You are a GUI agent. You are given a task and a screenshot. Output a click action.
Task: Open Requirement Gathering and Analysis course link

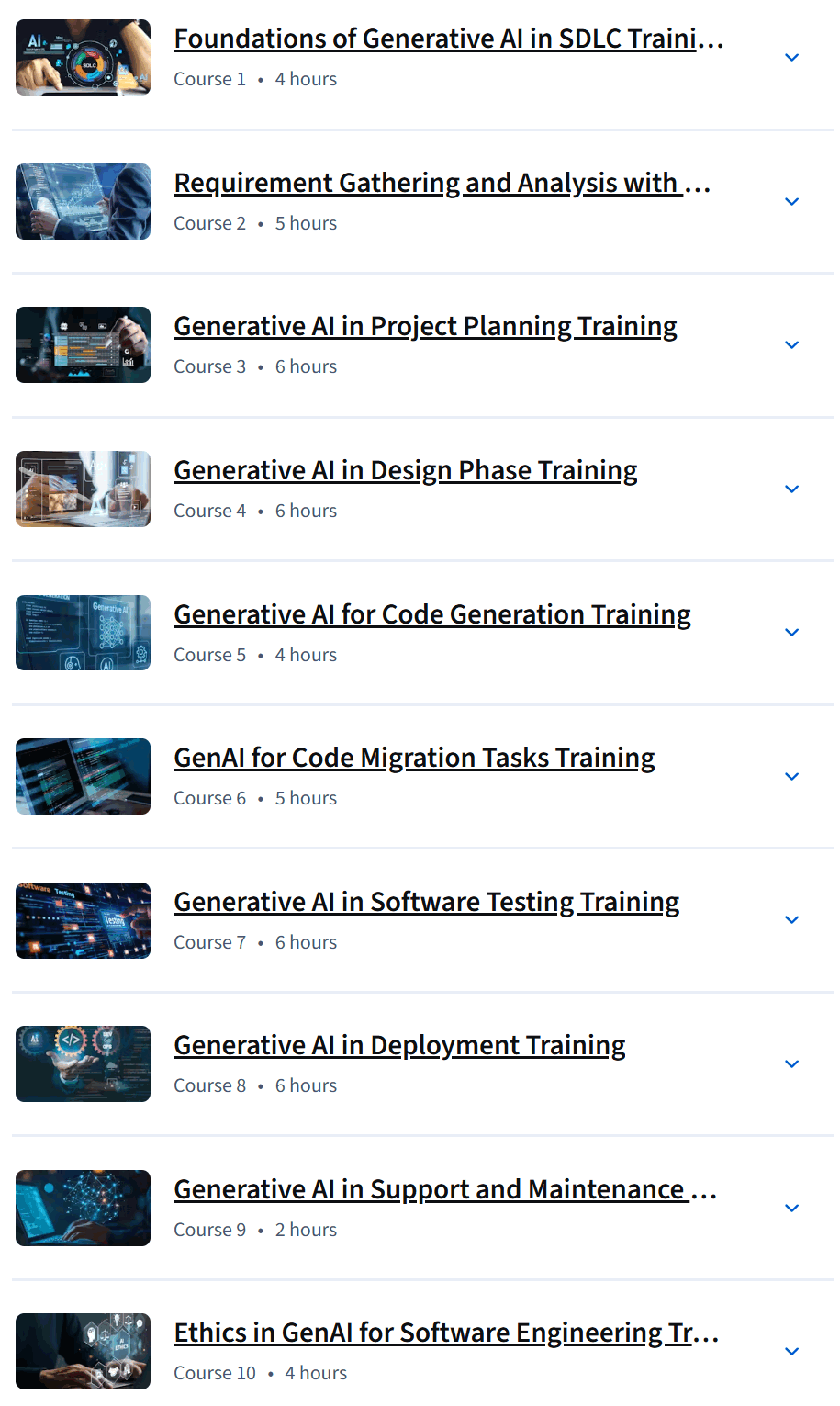click(442, 184)
